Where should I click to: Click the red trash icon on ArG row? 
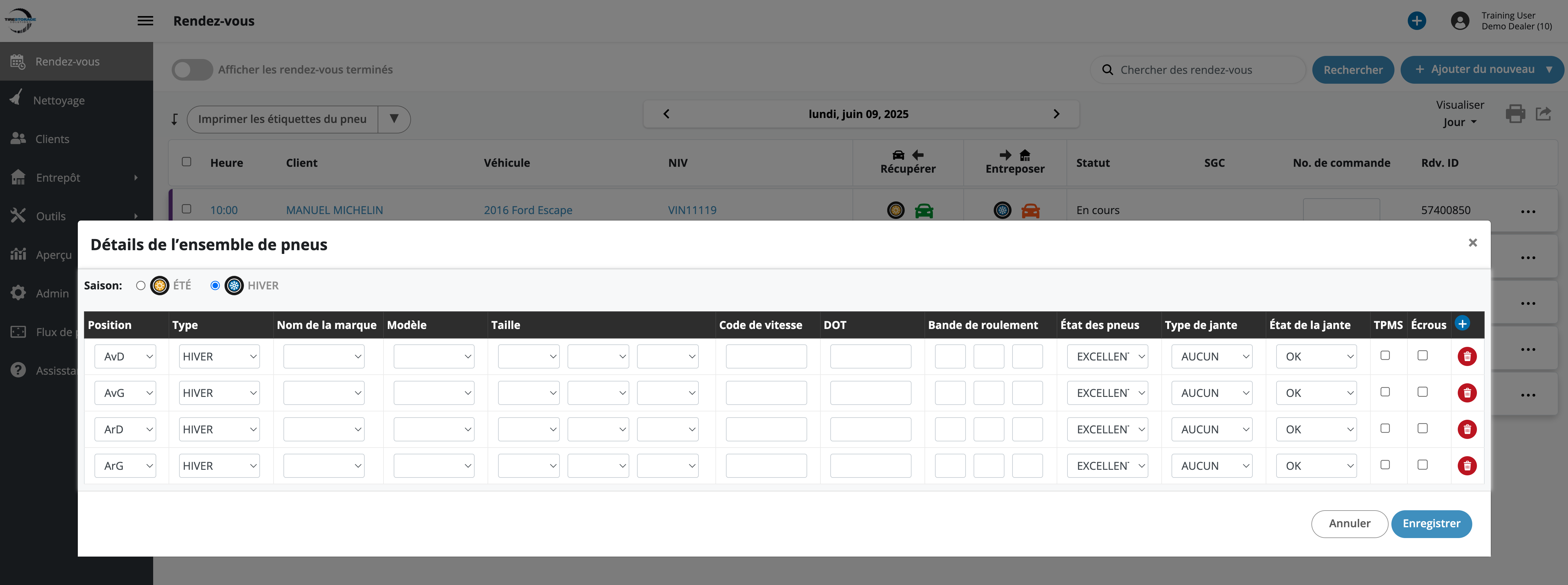[x=1467, y=466]
